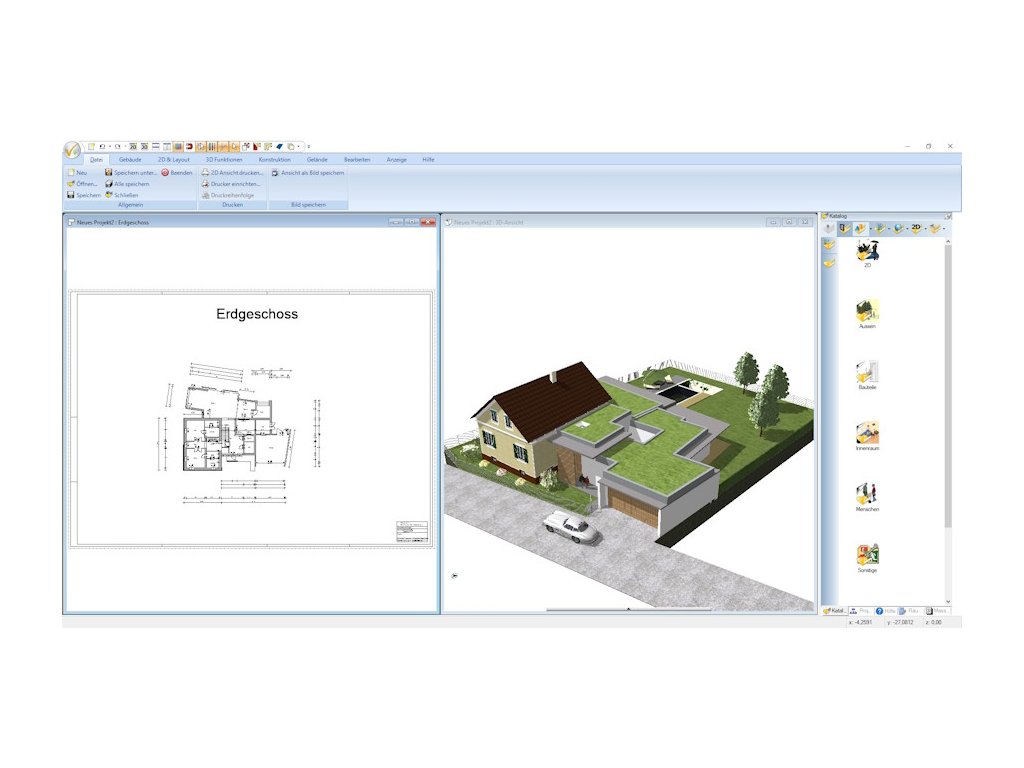Click 2D Ansicht drucken button
Image resolution: width=1024 pixels, height=768 pixels.
[232, 172]
